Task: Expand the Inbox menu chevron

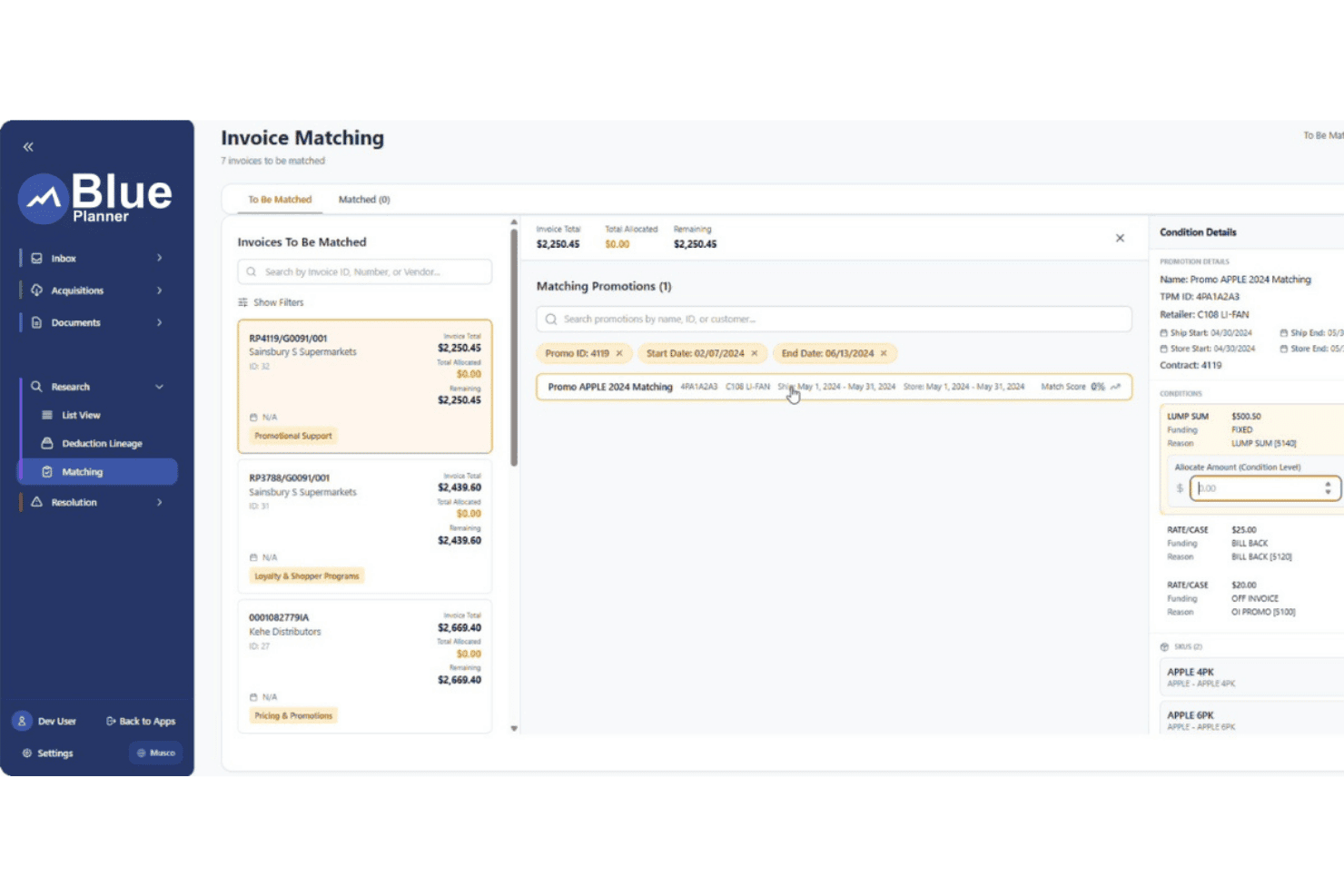Action: tap(159, 258)
